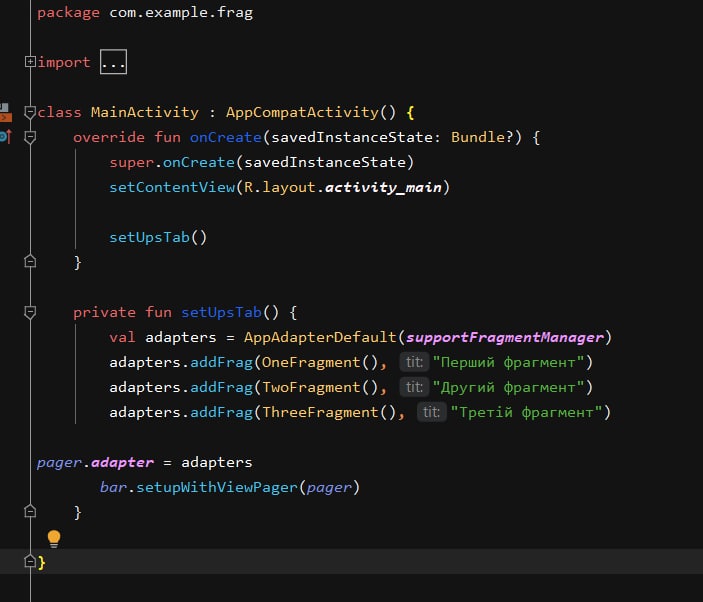
Task: Click pager in pager.adapter assignment
Action: tap(59, 463)
